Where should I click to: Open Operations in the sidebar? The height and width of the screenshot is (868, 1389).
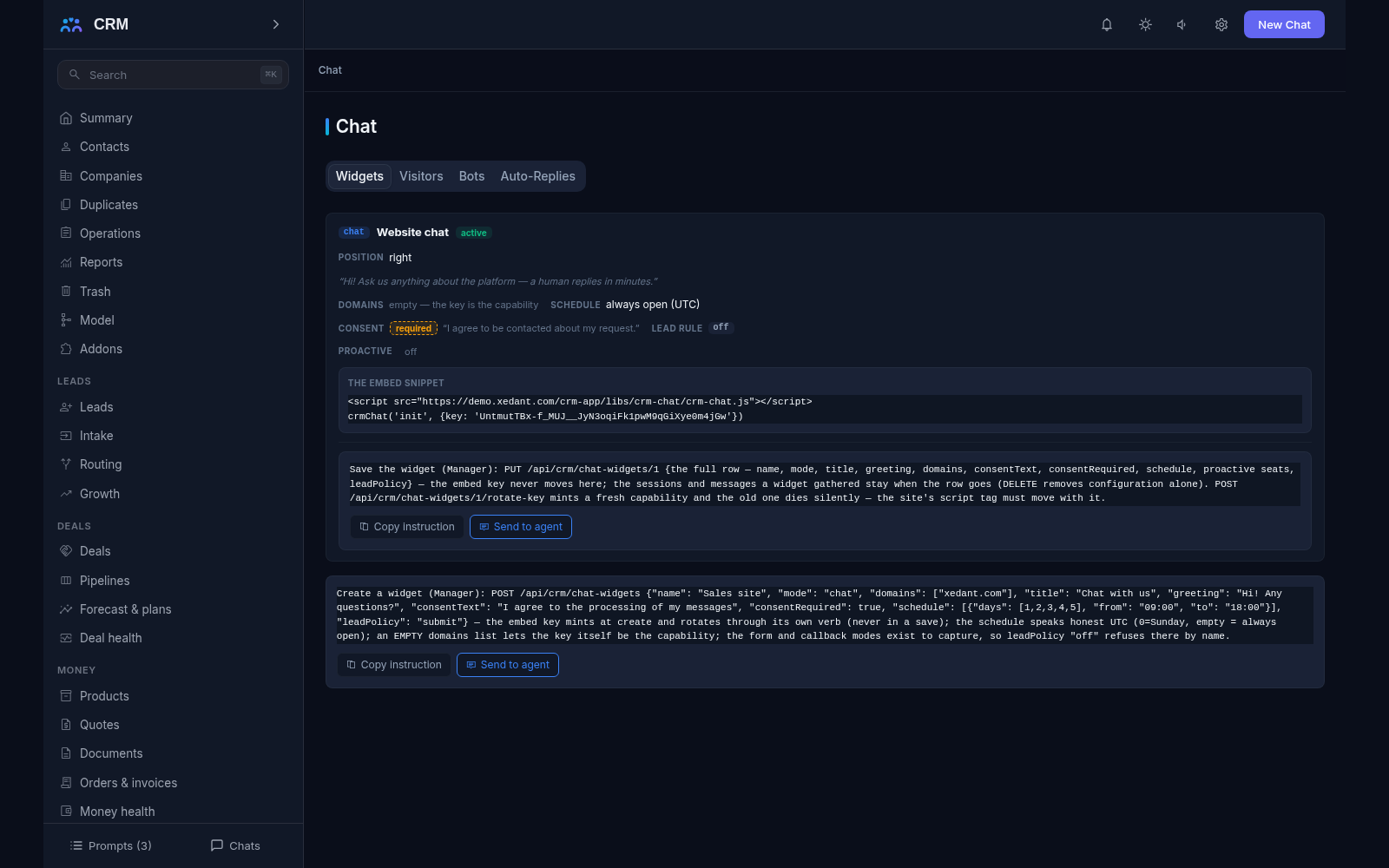pos(173,233)
